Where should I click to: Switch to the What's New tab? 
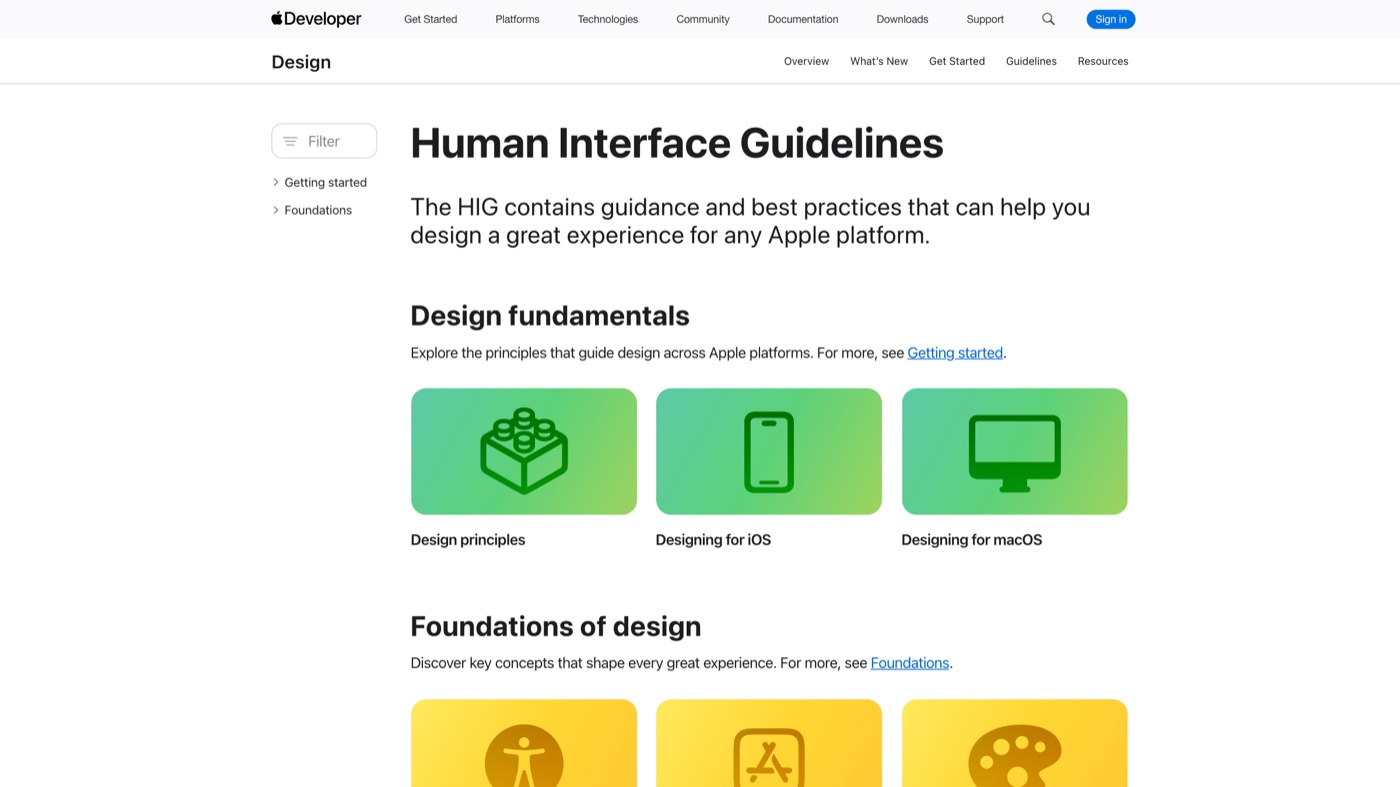pyautogui.click(x=879, y=61)
